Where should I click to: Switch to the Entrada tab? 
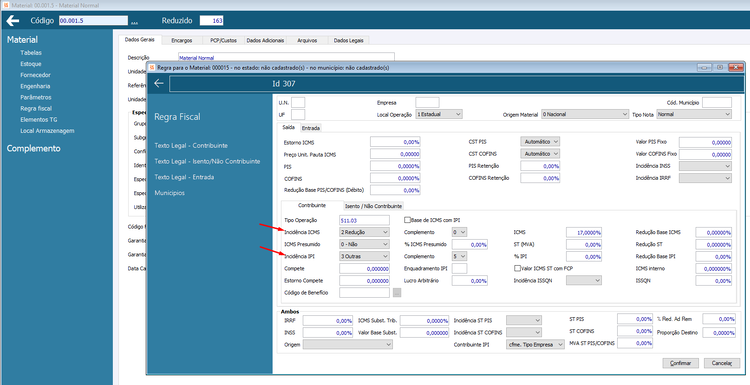click(x=311, y=128)
